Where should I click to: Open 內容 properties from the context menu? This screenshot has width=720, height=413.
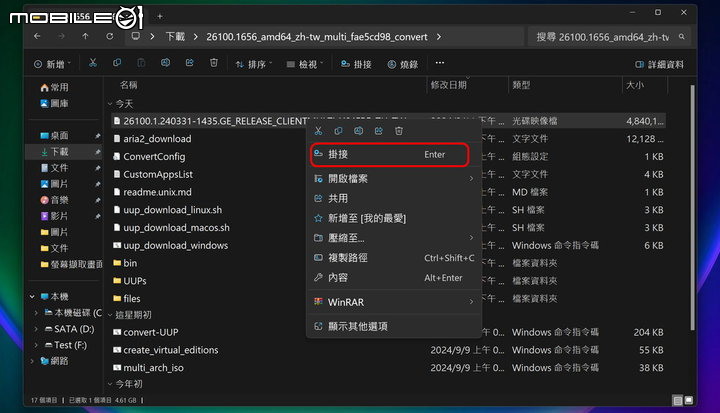[394, 277]
